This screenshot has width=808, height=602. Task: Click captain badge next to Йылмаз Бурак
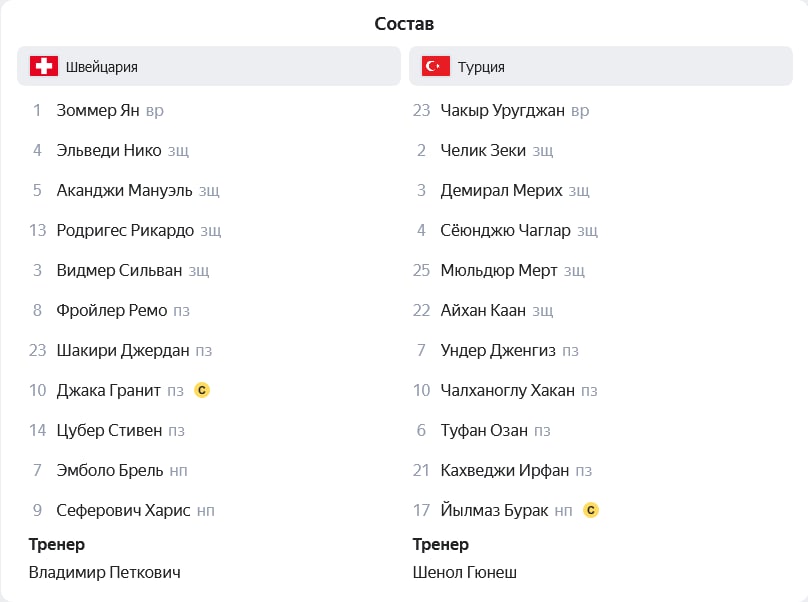pyautogui.click(x=591, y=510)
